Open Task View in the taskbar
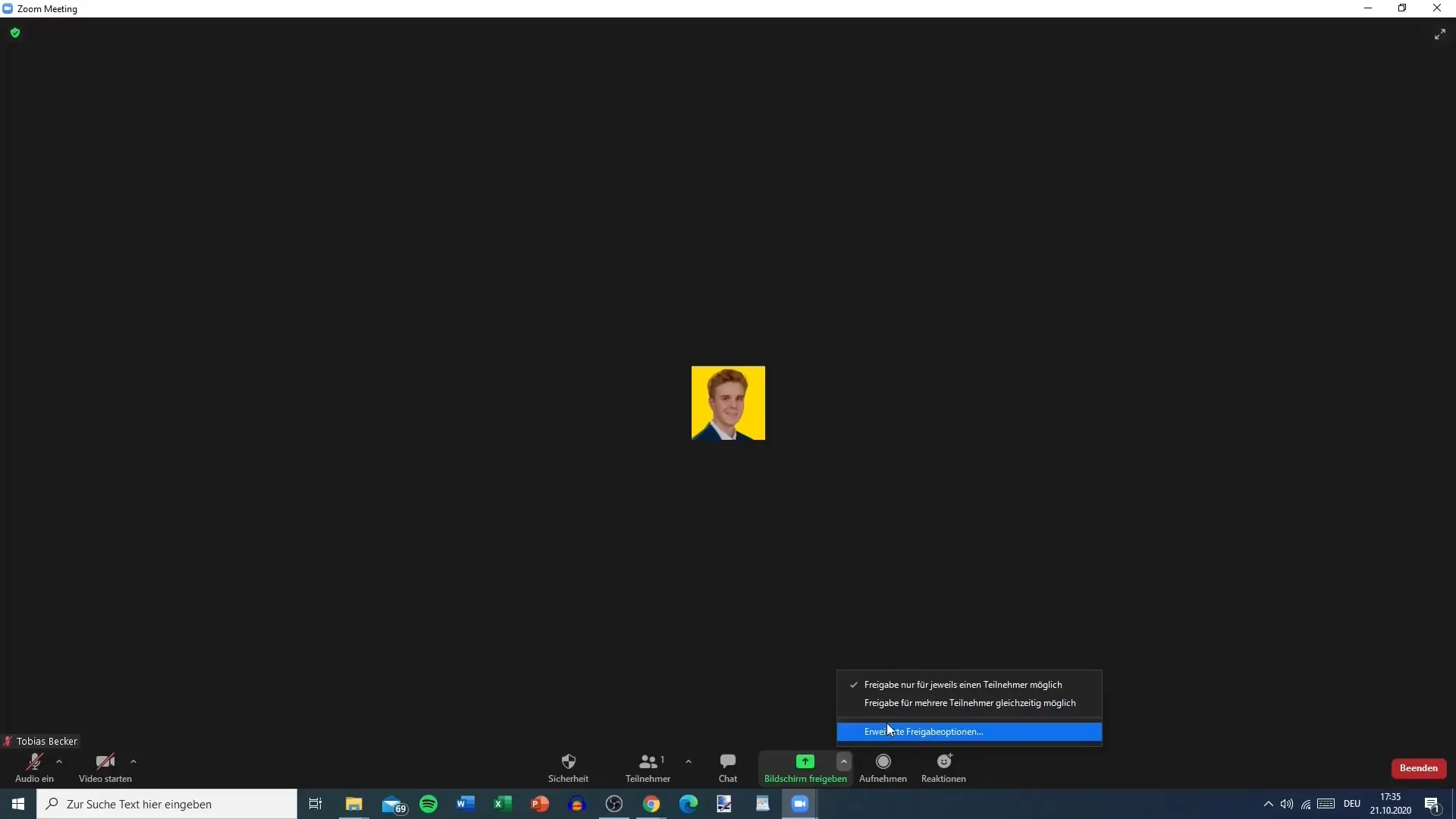 (x=315, y=804)
